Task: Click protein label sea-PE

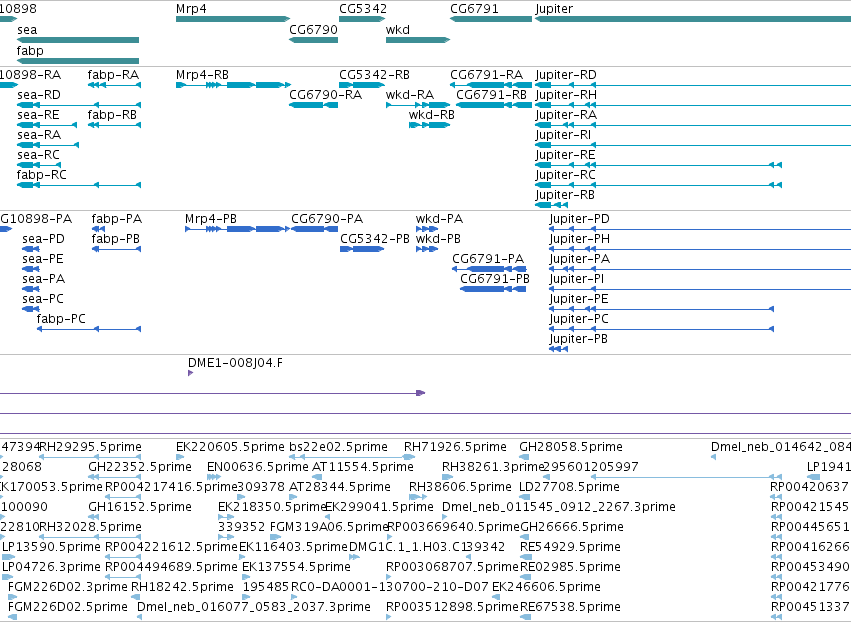Action: (43, 259)
